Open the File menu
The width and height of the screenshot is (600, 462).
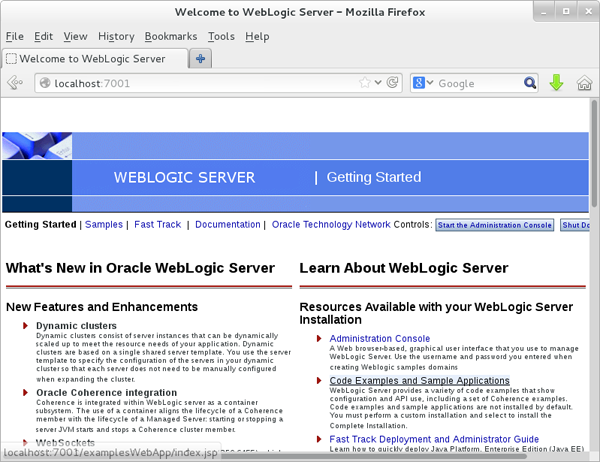point(15,36)
